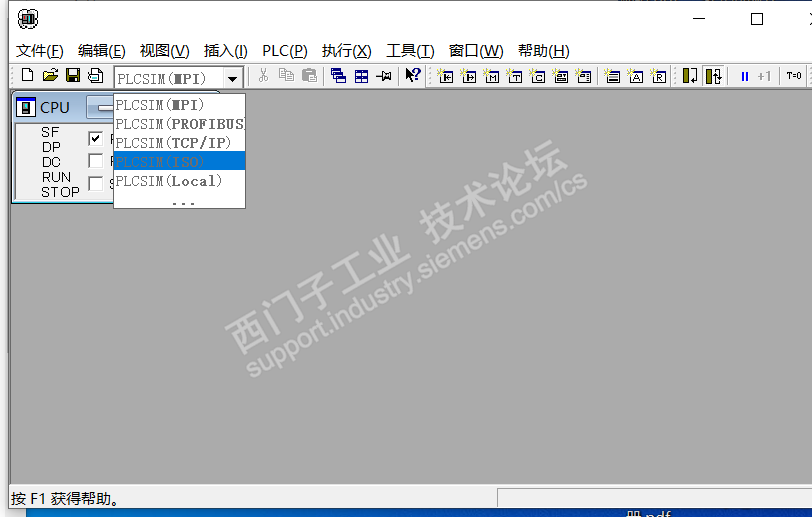Click the DC indicator label
The height and width of the screenshot is (517, 812).
point(51,162)
